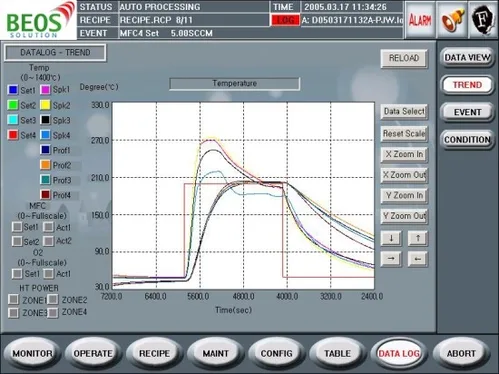The width and height of the screenshot is (499, 374).
Task: Toggle Set2 green swatch
Action: (13, 105)
